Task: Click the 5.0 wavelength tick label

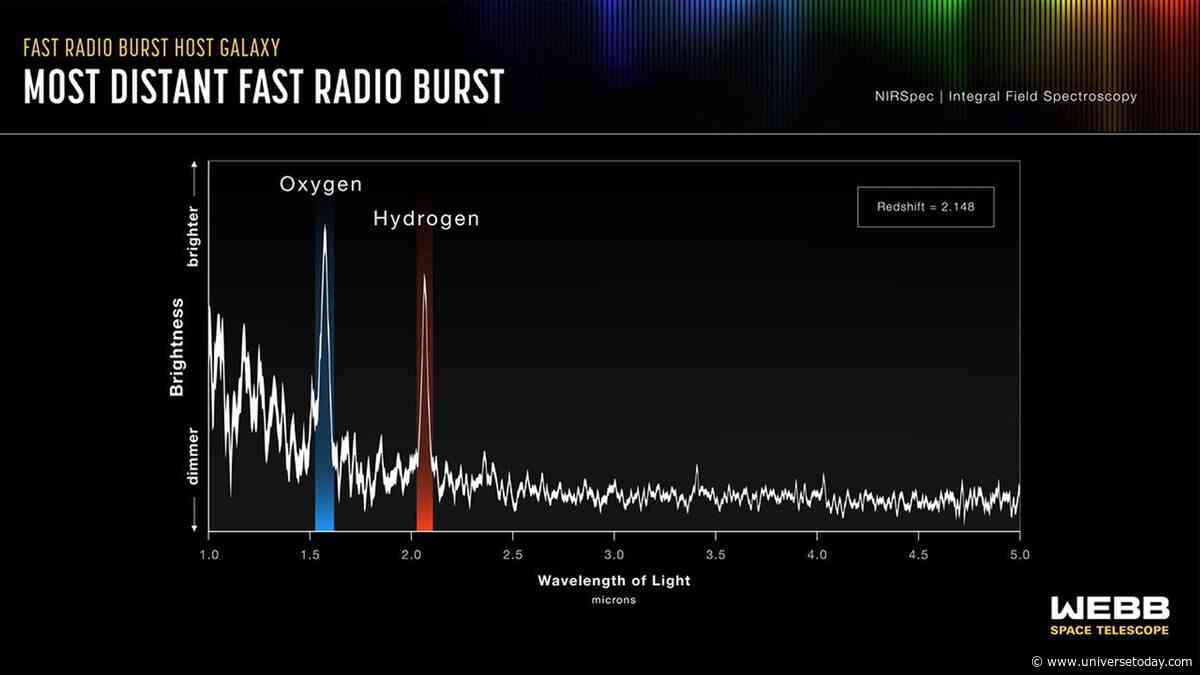Action: pyautogui.click(x=1020, y=553)
